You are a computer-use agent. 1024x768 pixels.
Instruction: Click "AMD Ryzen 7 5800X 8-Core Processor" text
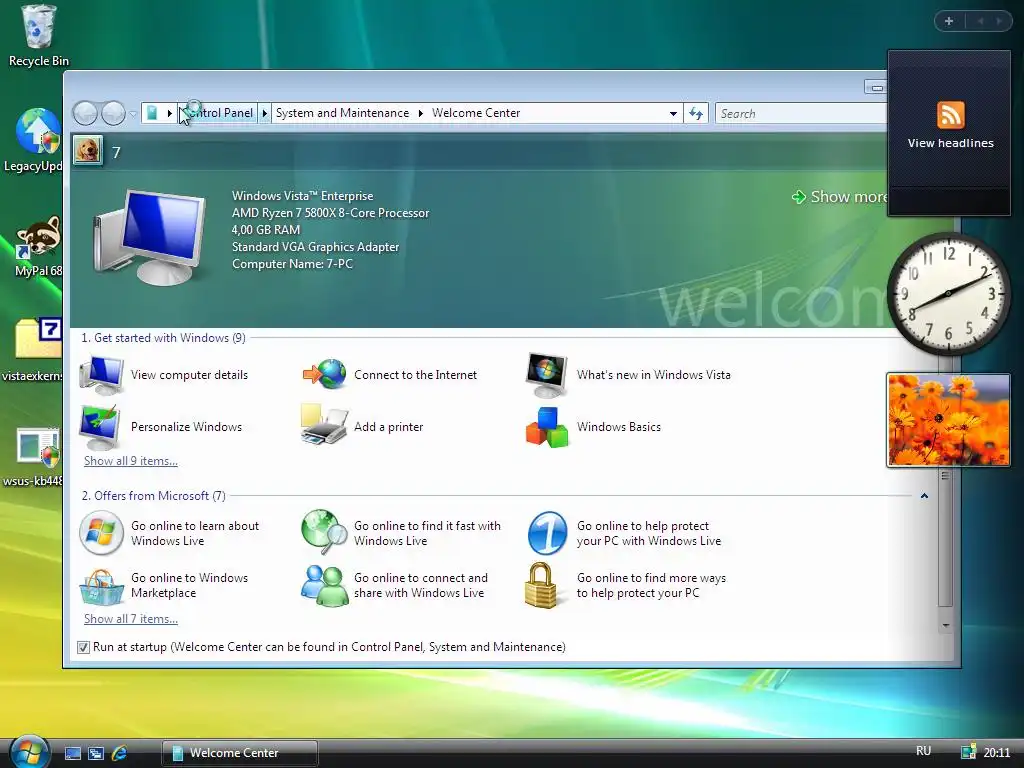point(330,213)
